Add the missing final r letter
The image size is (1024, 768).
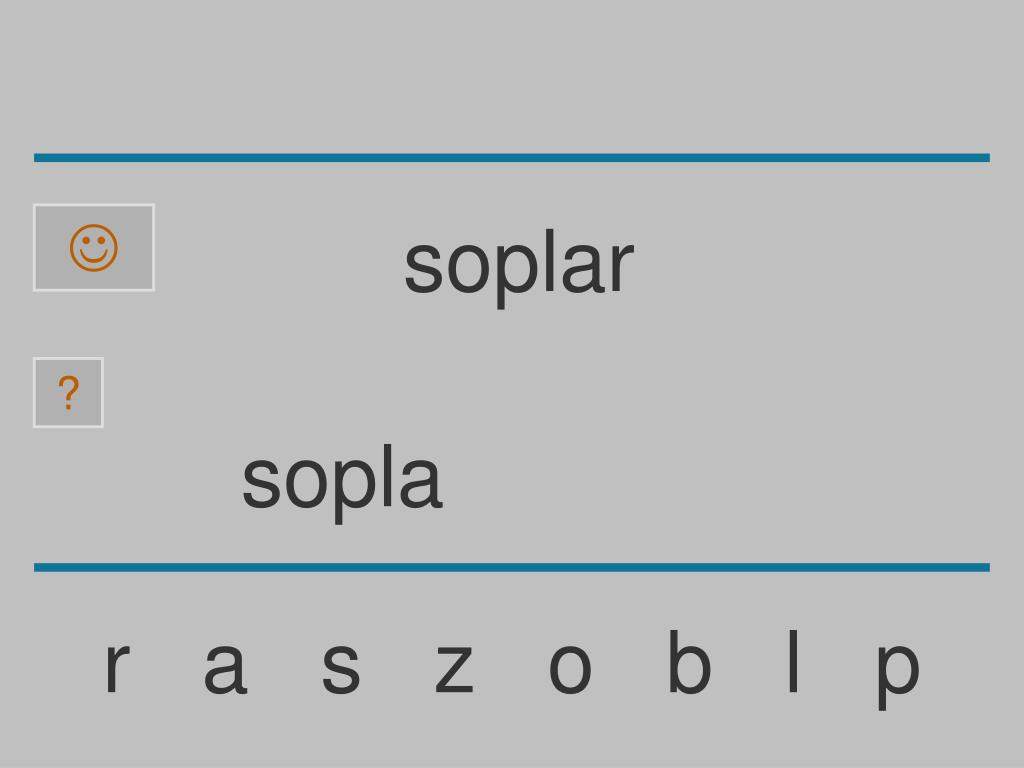(x=117, y=667)
